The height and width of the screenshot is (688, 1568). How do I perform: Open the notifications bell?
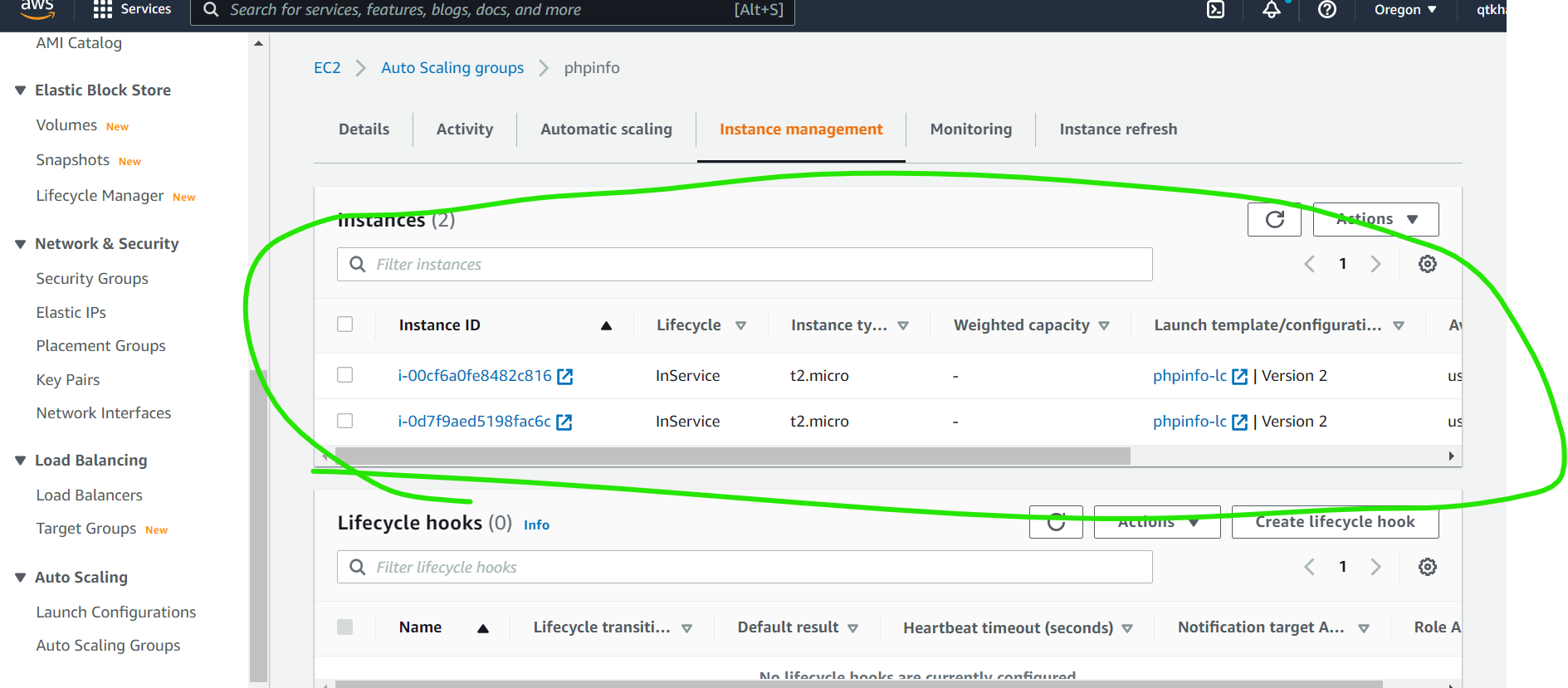[1272, 10]
